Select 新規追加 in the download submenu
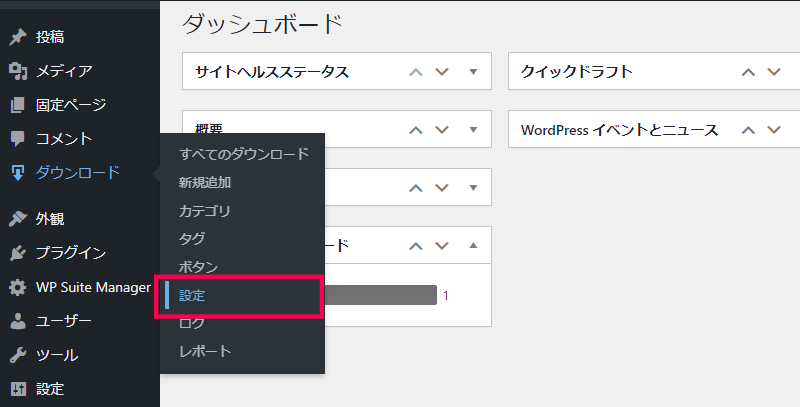The image size is (800, 407). pos(205,183)
